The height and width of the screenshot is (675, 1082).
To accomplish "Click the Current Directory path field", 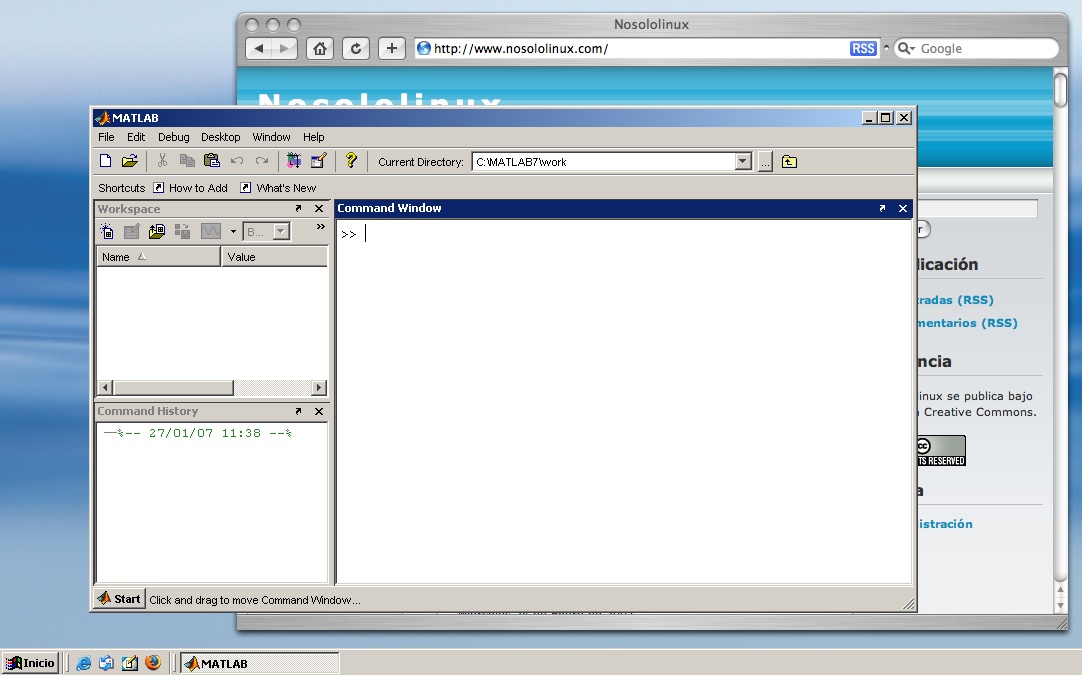I will (604, 162).
